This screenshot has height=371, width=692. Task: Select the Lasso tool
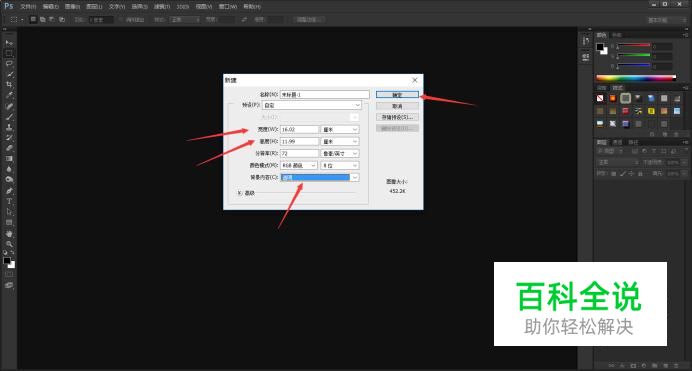9,64
